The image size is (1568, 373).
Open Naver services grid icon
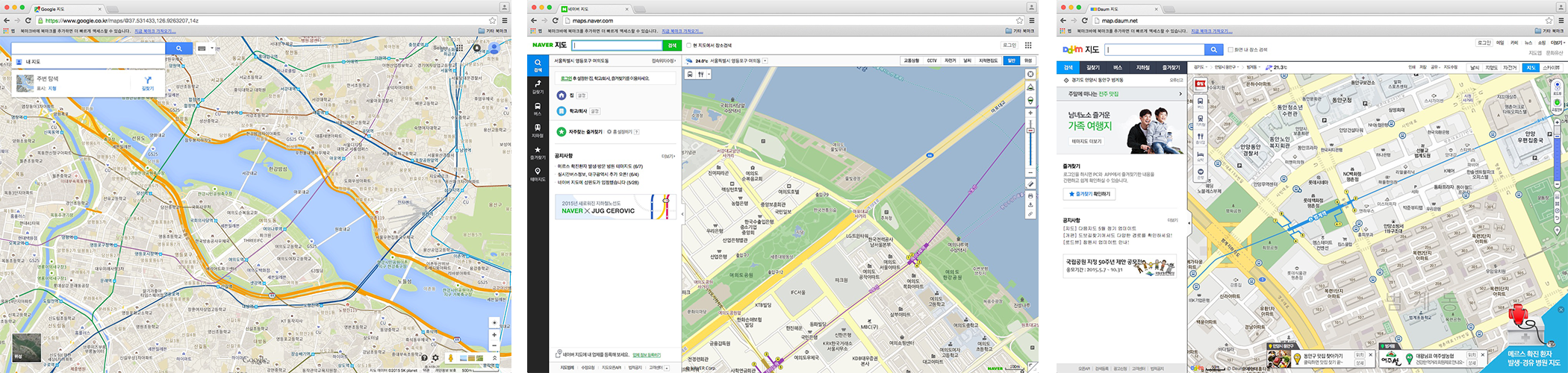1028,45
